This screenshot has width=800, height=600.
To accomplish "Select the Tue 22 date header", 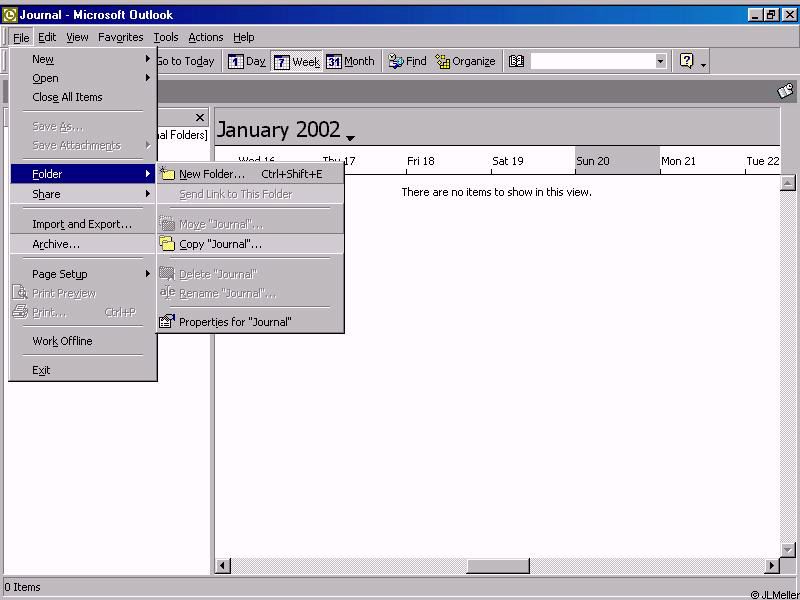I will [x=763, y=161].
